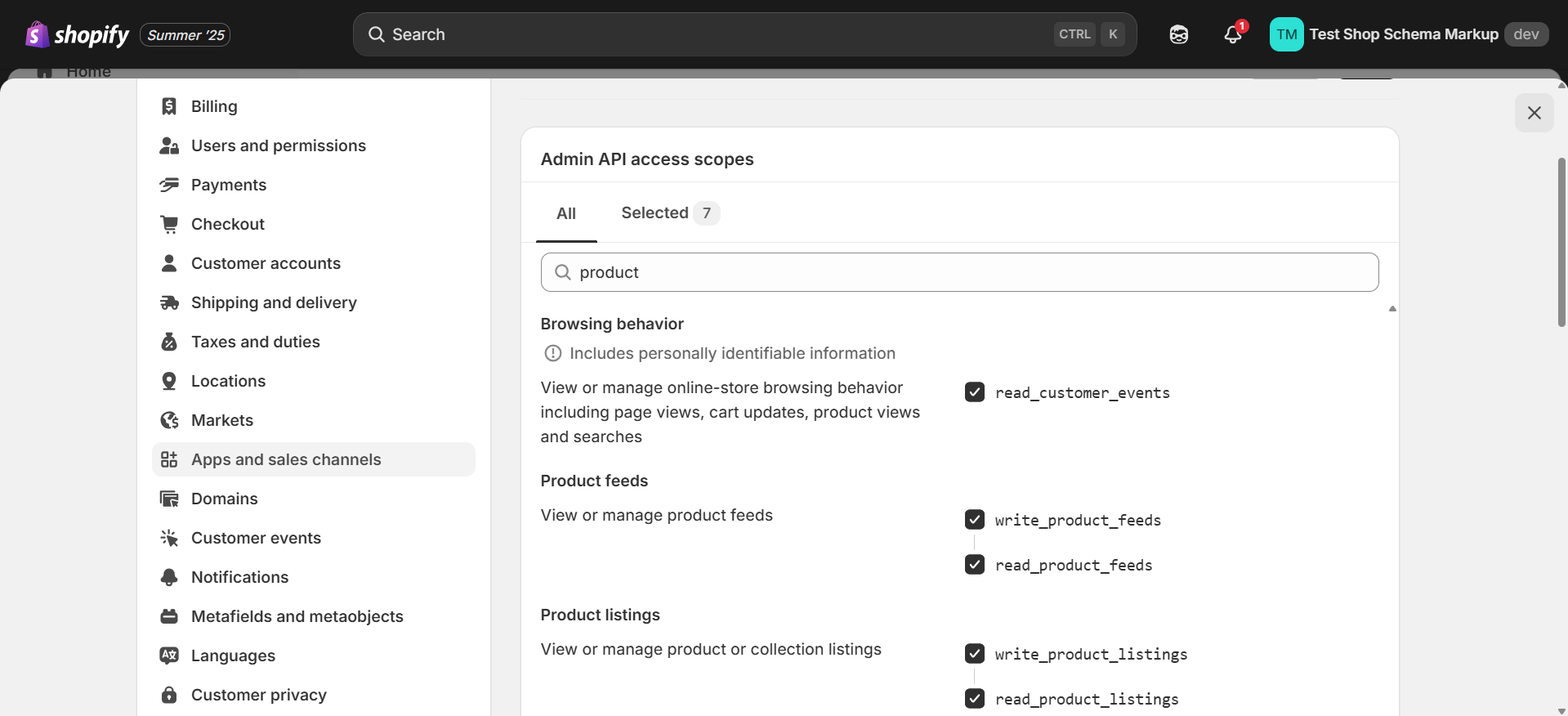Close the settings panel
The image size is (1568, 716).
tap(1534, 113)
